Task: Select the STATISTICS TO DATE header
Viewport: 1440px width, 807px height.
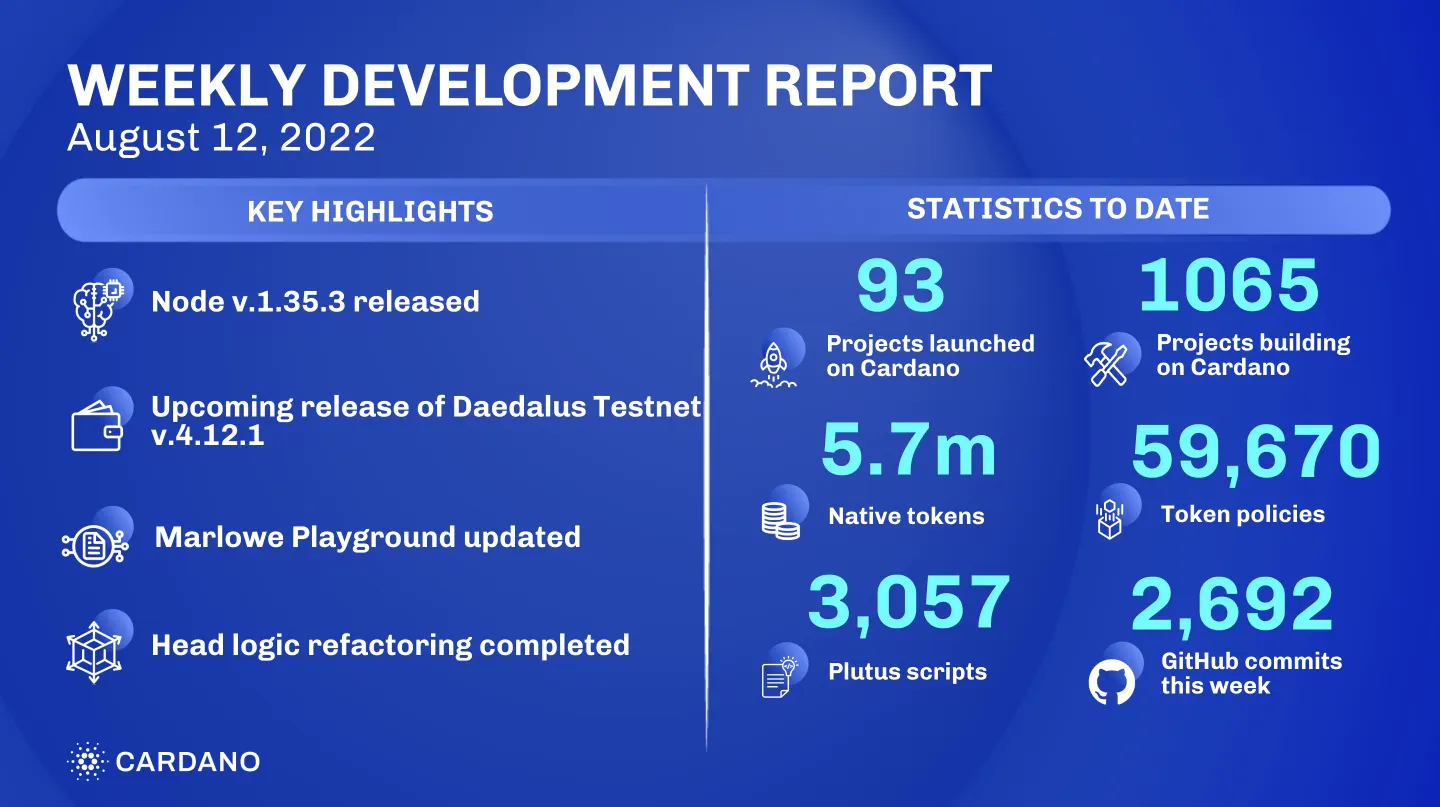Action: [1058, 209]
